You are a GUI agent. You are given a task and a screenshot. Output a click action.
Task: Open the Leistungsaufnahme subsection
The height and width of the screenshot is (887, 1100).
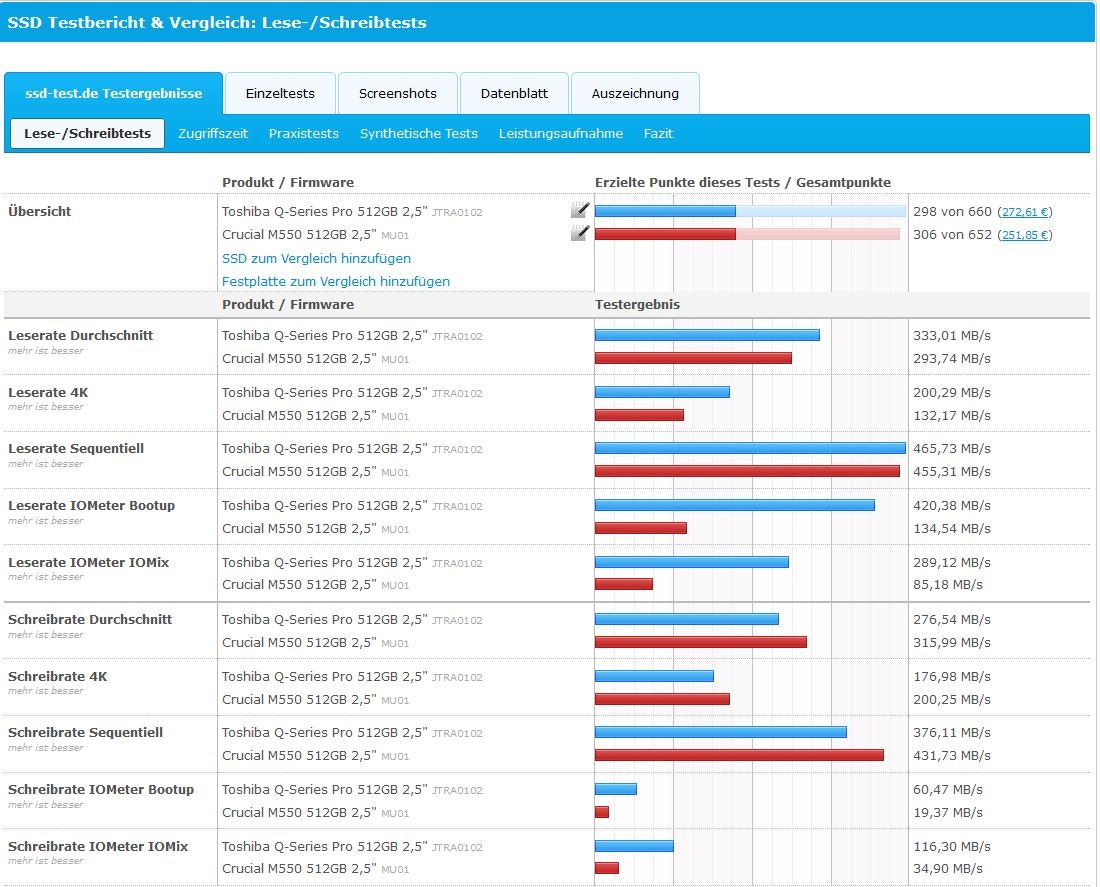pyautogui.click(x=561, y=134)
